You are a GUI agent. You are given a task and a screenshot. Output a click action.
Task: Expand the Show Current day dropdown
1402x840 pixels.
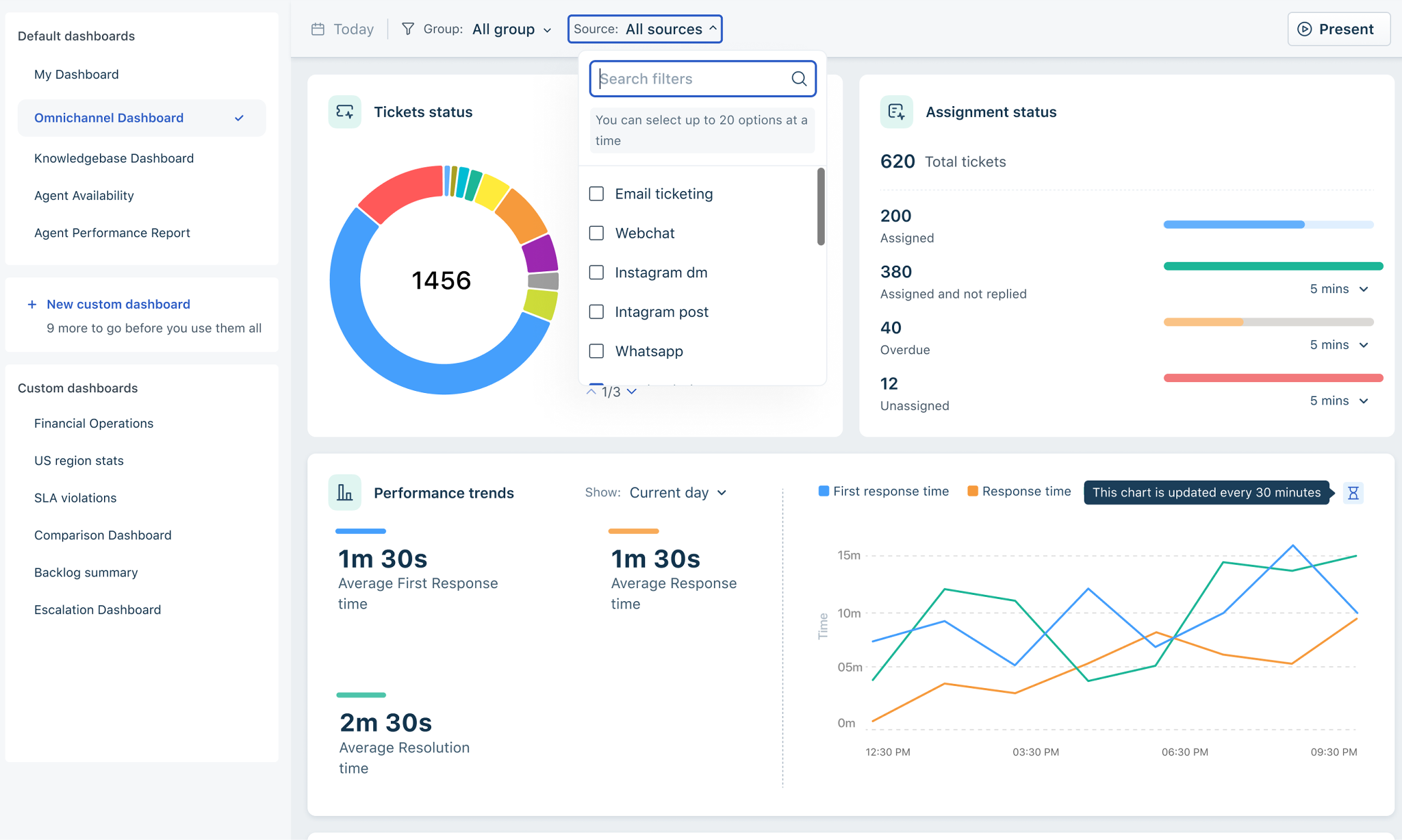tap(677, 493)
